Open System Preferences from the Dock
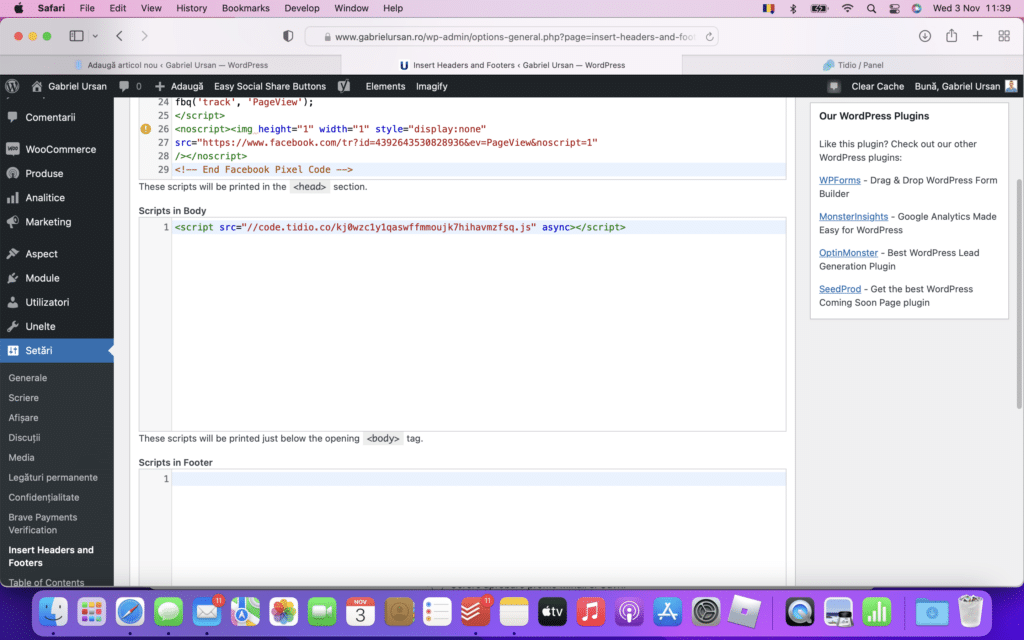This screenshot has height=640, width=1024. pos(706,612)
